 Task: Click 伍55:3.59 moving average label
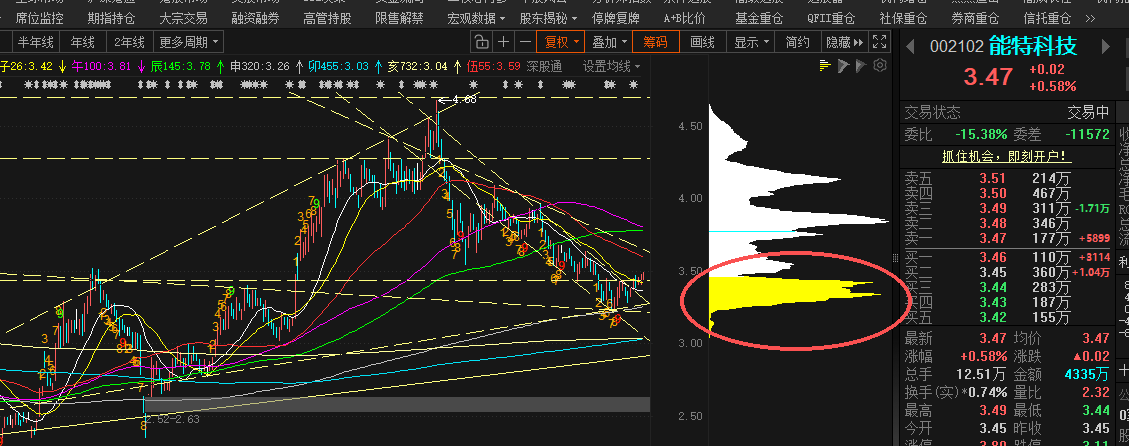coord(493,66)
